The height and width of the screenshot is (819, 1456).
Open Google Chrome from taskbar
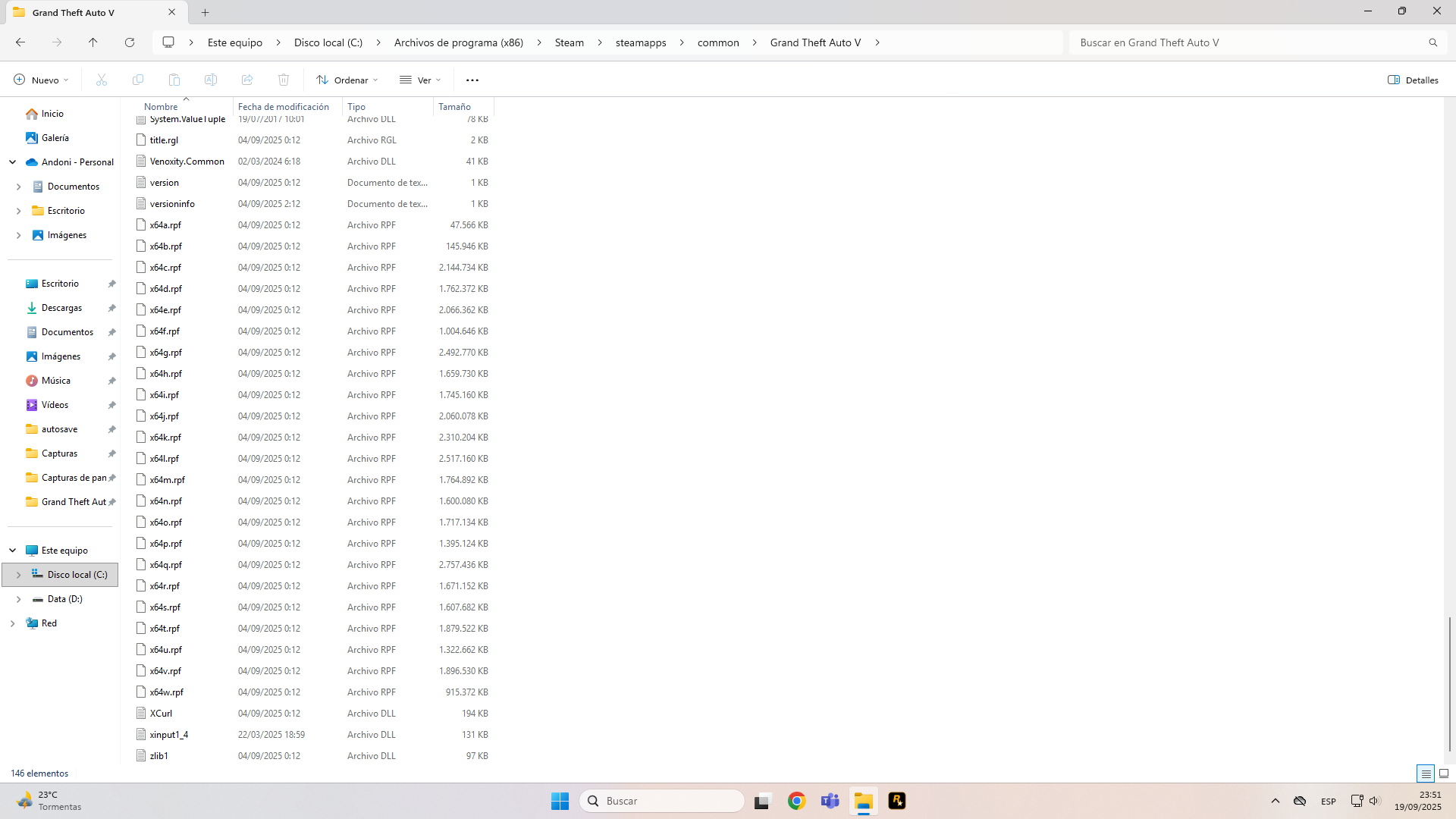(x=796, y=801)
